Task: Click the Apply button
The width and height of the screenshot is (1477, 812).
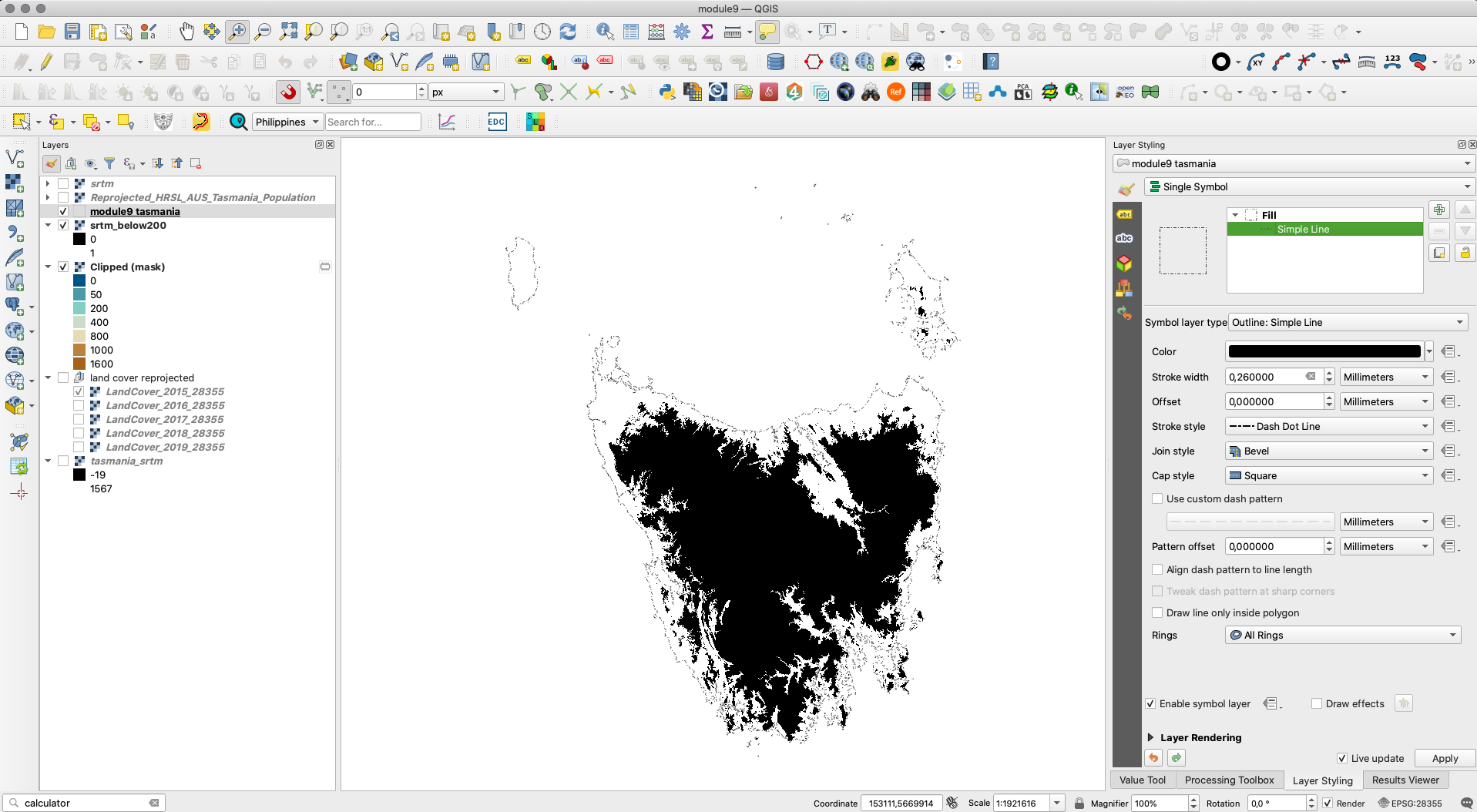Action: click(1445, 758)
